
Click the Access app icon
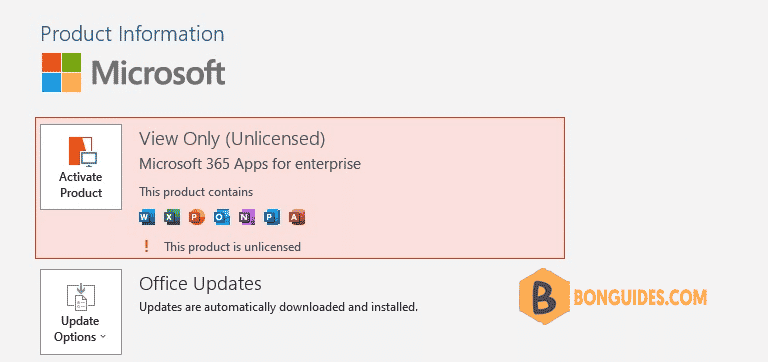[x=297, y=217]
